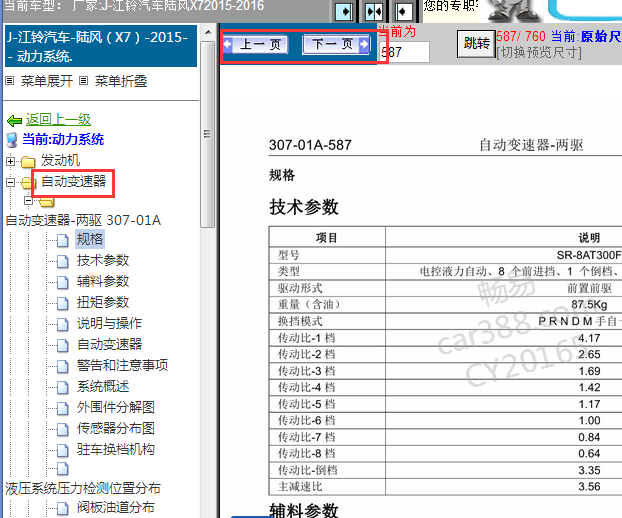Click the computer icon beside 当前:动力系统
The image size is (622, 518).
click(x=12, y=140)
